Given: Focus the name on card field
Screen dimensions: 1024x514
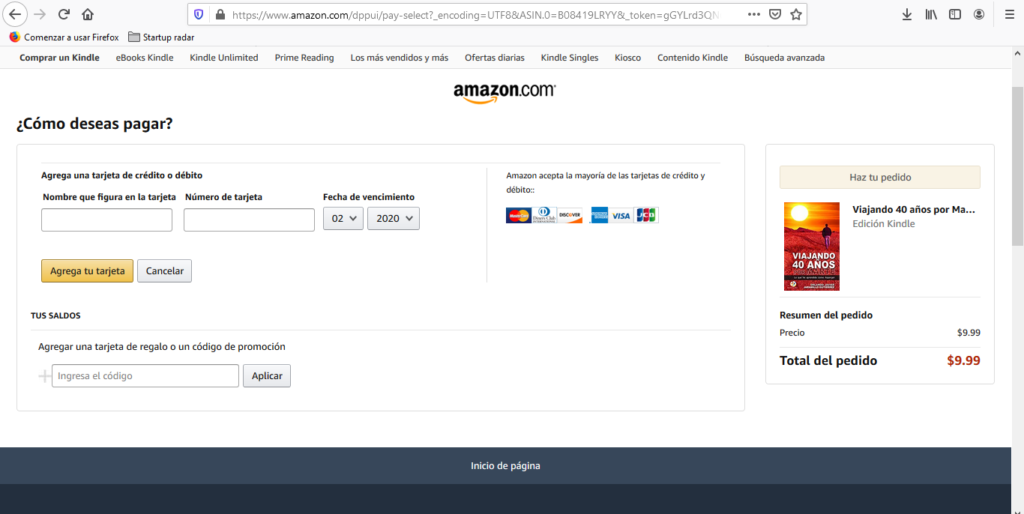Looking at the screenshot, I should click(x=106, y=220).
